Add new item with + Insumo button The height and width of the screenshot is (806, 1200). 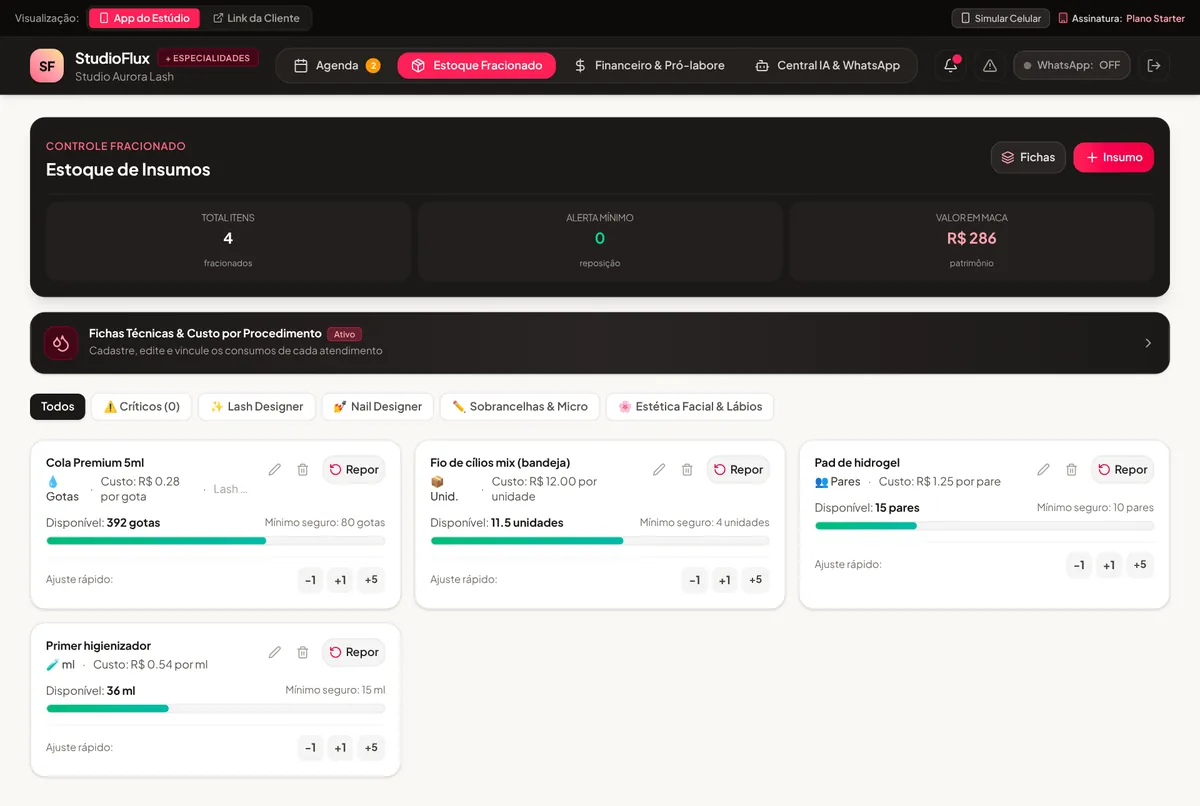1113,157
